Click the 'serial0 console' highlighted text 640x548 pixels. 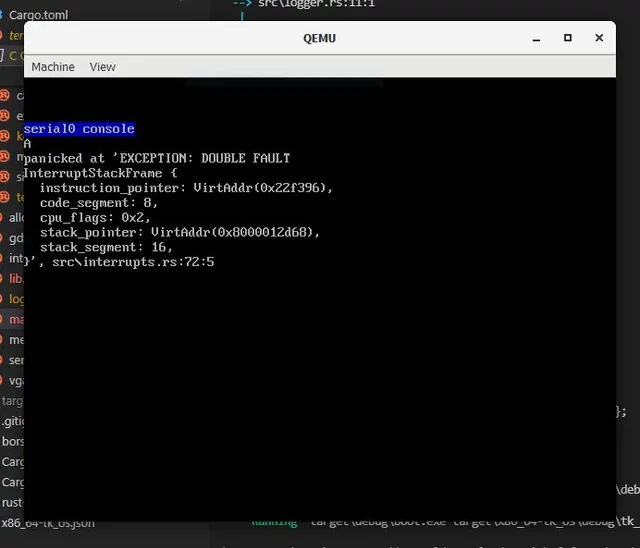(79, 129)
